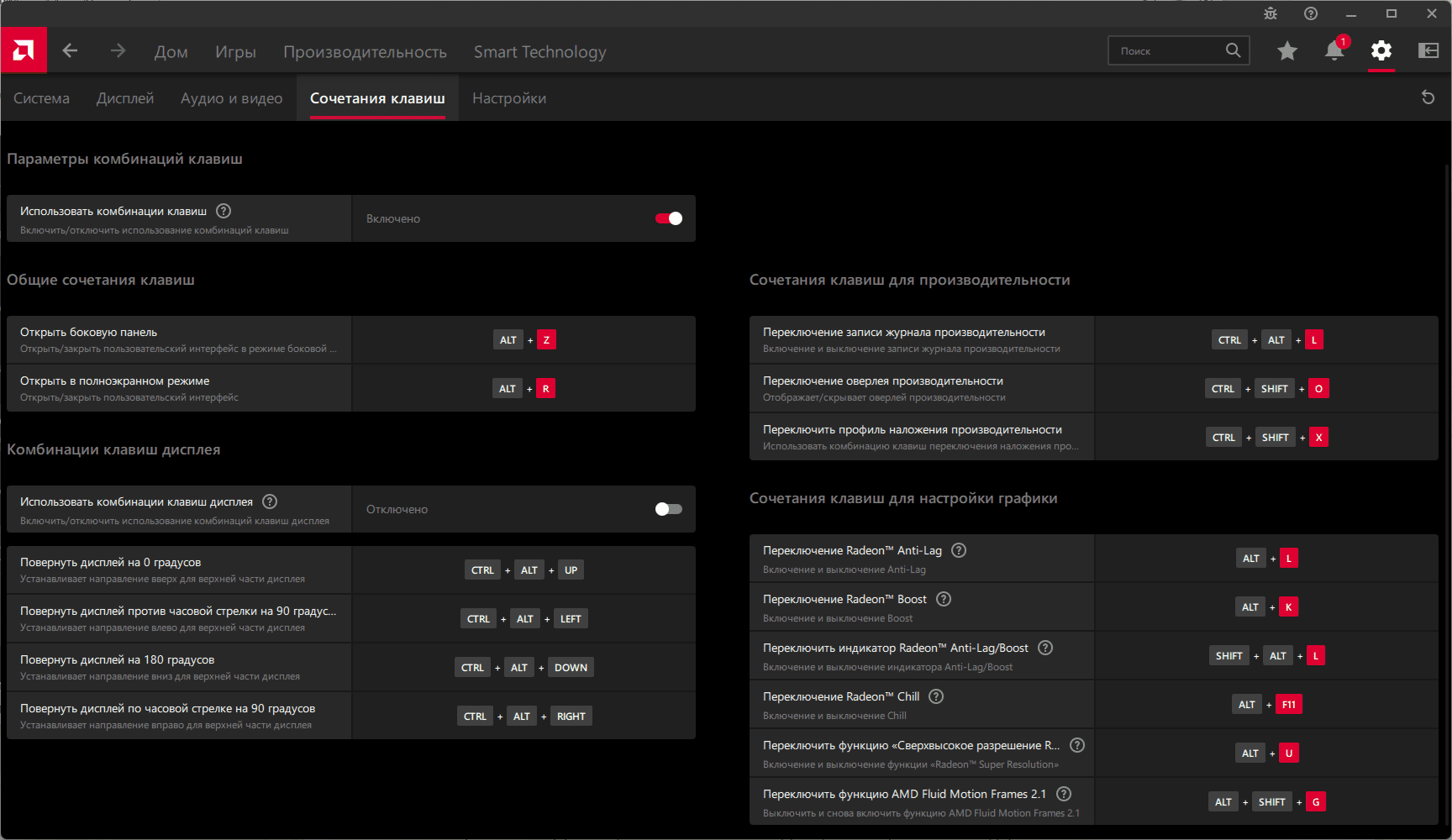1452x840 pixels.
Task: Click the Повернуть дисплей на 0 градусов label
Action: pyautogui.click(x=111, y=563)
